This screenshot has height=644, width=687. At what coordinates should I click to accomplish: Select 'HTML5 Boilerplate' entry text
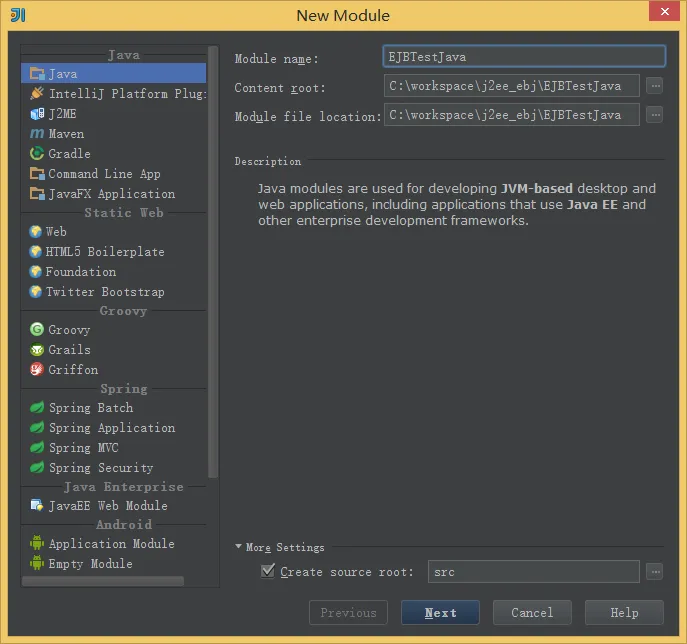coord(105,251)
